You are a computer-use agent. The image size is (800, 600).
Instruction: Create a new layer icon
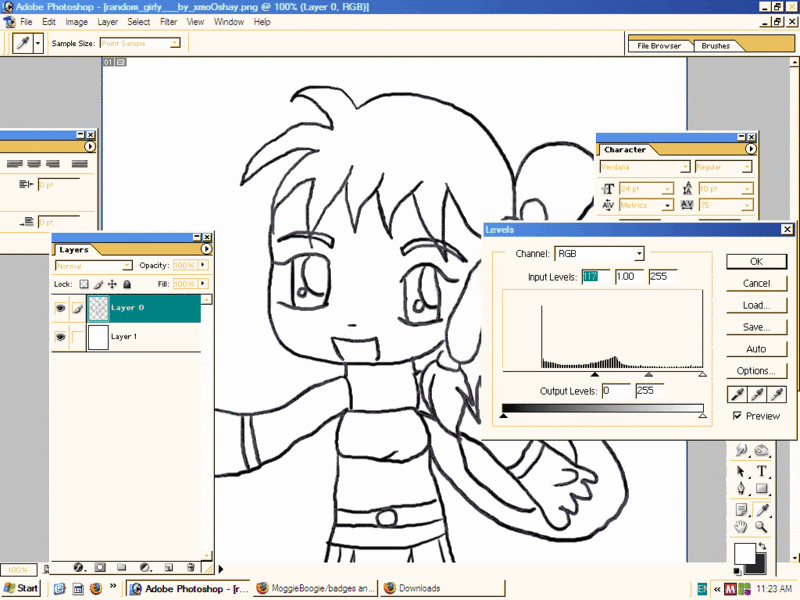pos(169,567)
